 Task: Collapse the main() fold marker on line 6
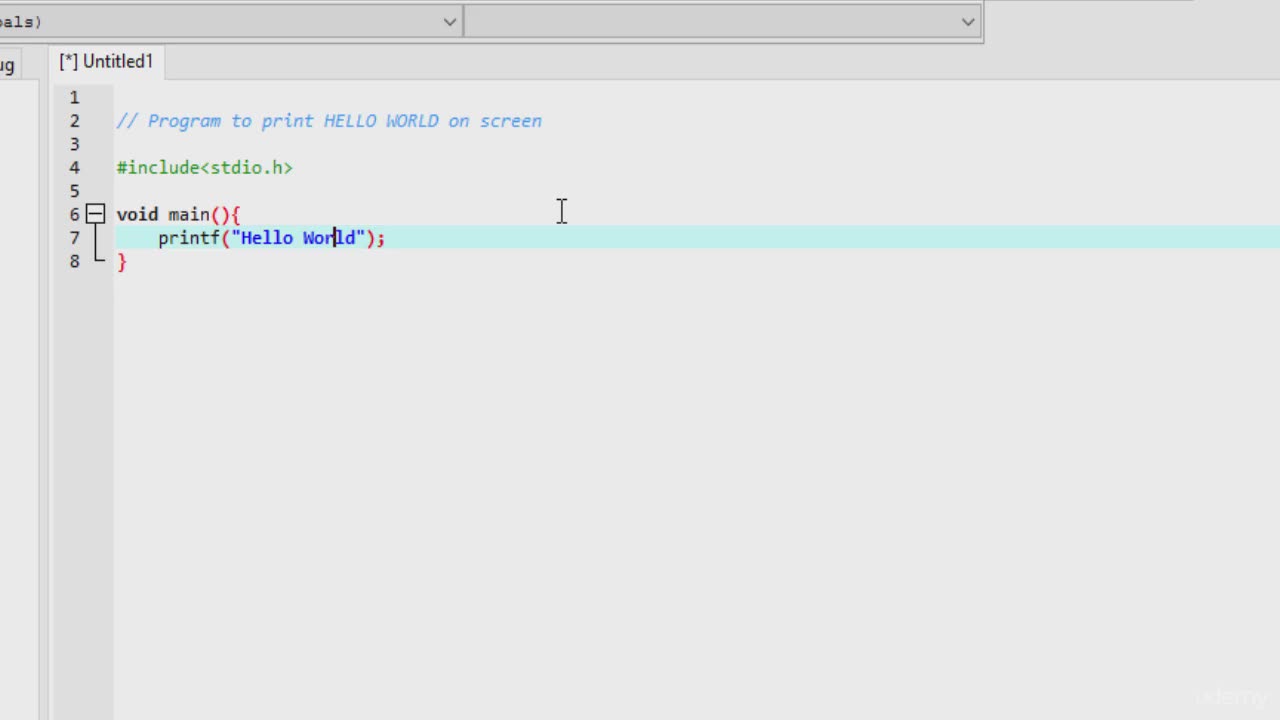coord(95,214)
